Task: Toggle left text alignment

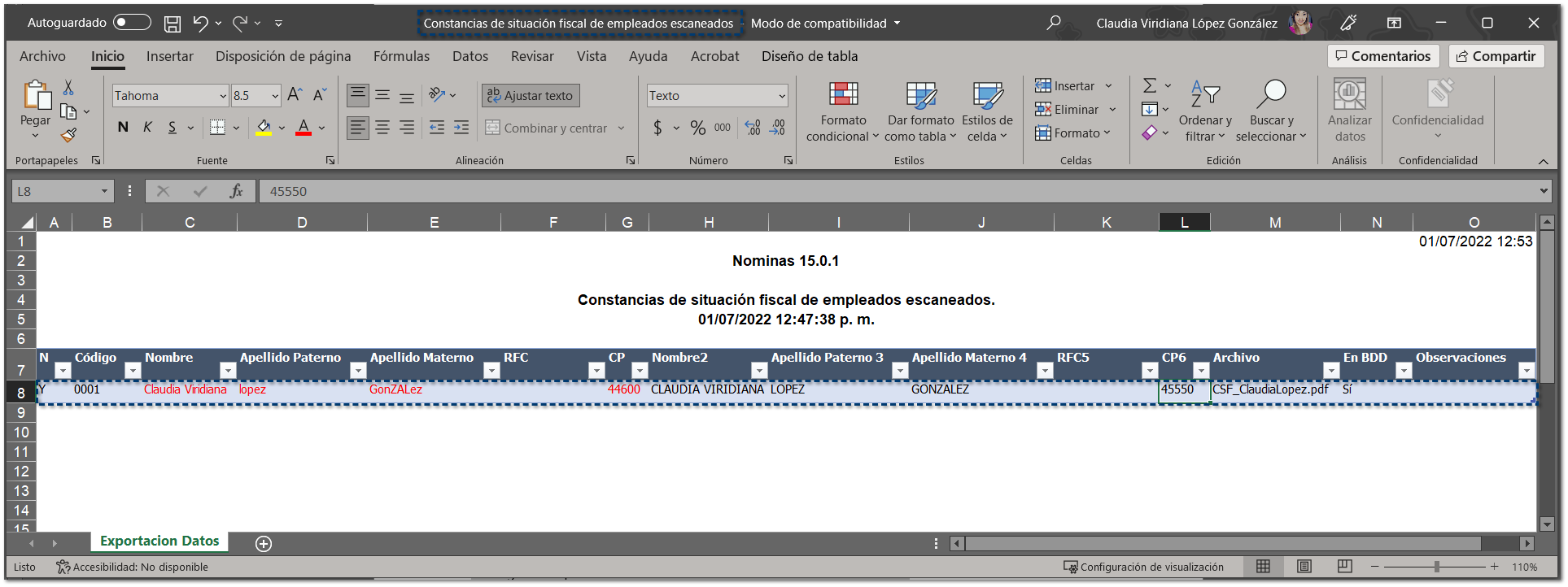Action: point(358,128)
